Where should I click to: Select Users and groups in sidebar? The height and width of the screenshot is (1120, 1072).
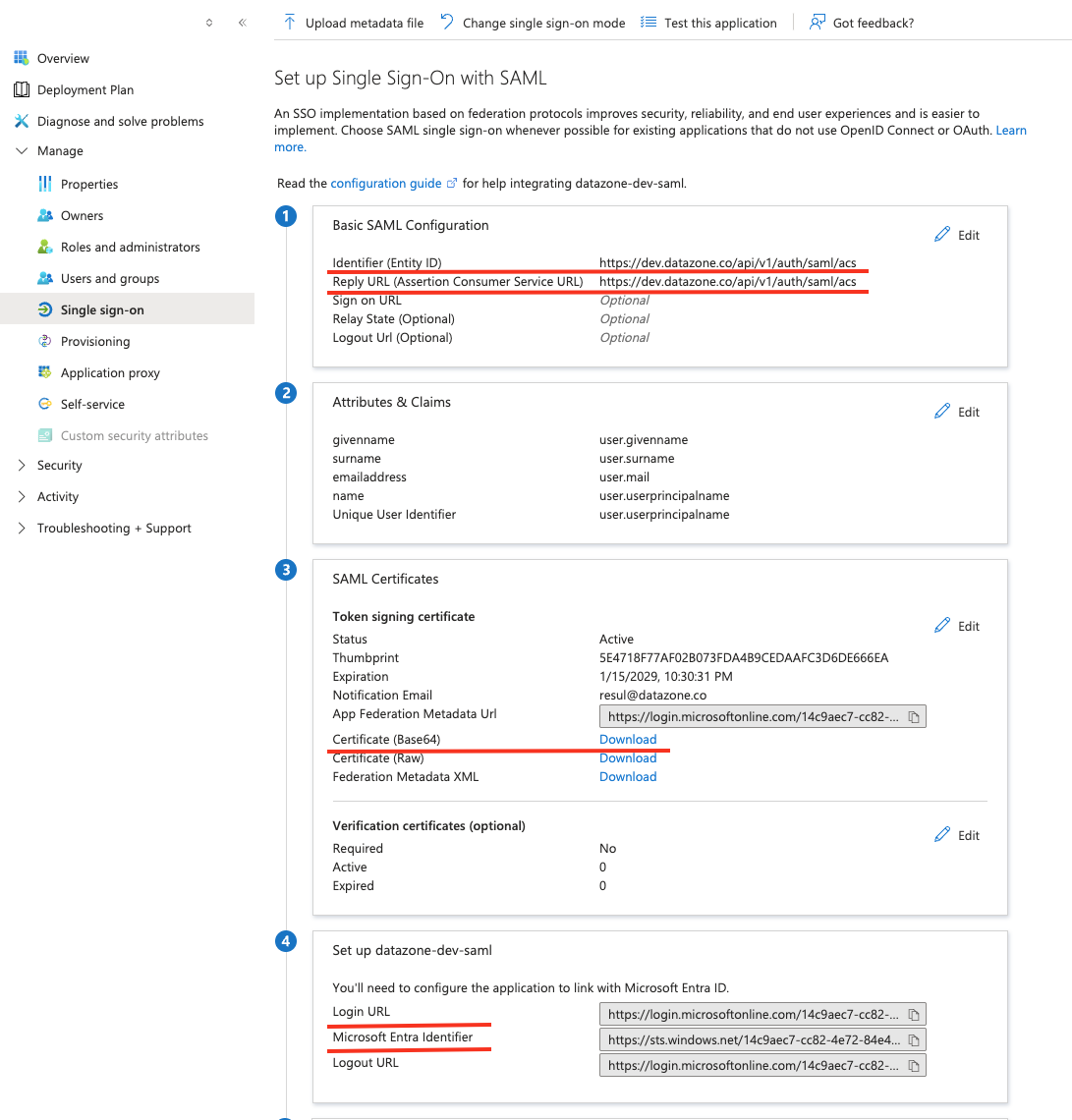pos(108,278)
